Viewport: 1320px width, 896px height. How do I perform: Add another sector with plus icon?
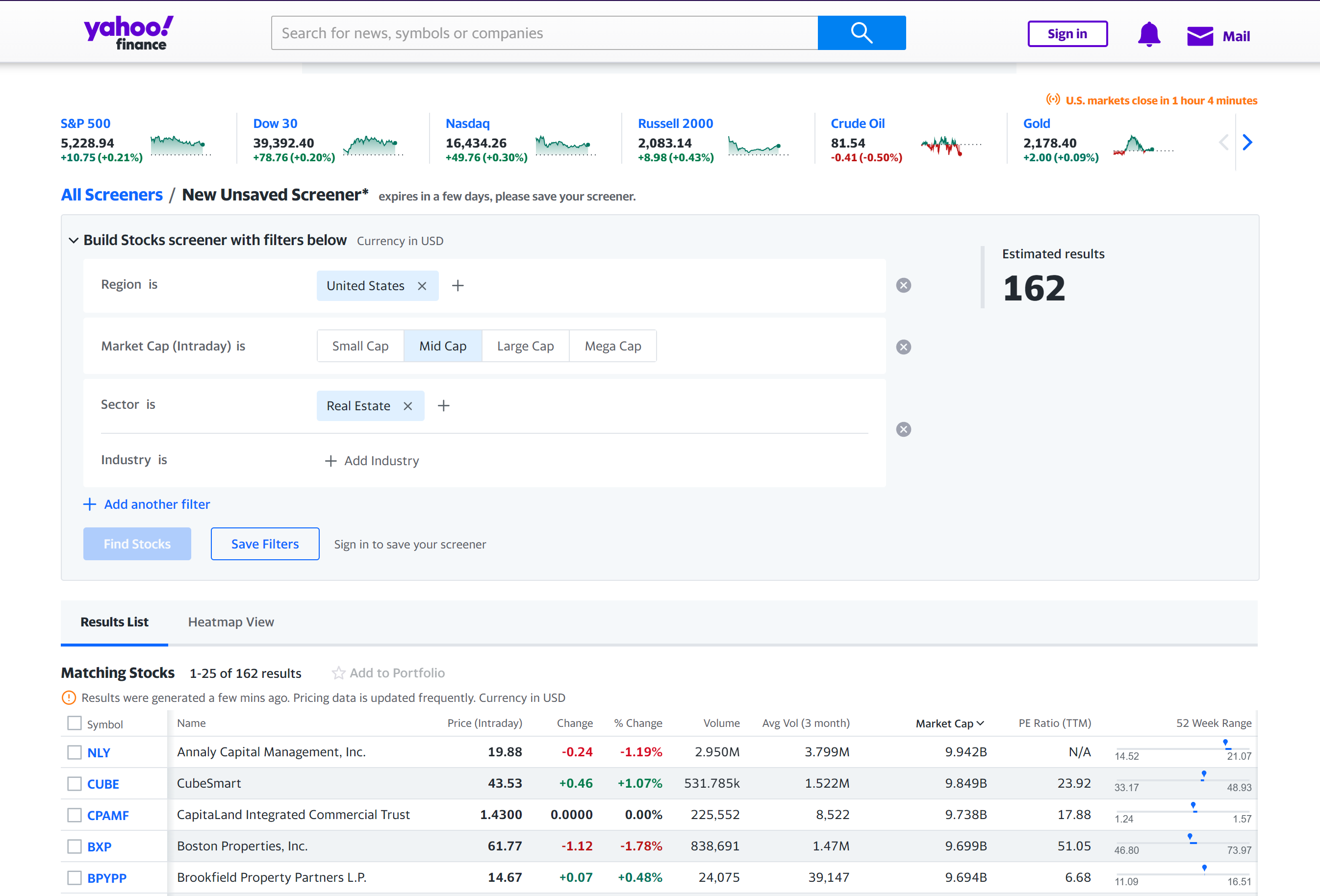pos(444,405)
